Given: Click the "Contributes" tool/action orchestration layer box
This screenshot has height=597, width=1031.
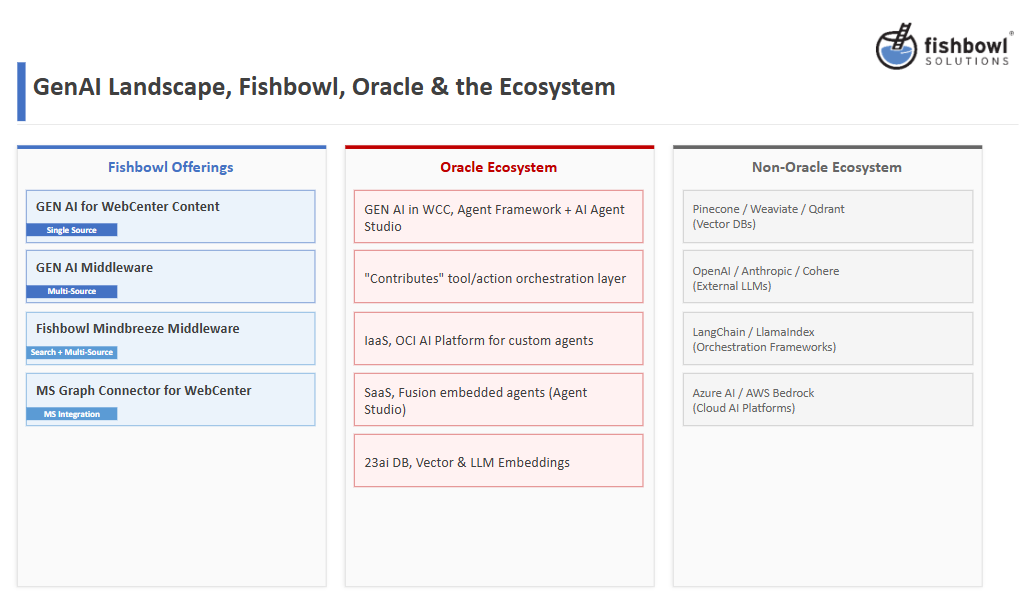Looking at the screenshot, I should point(498,278).
